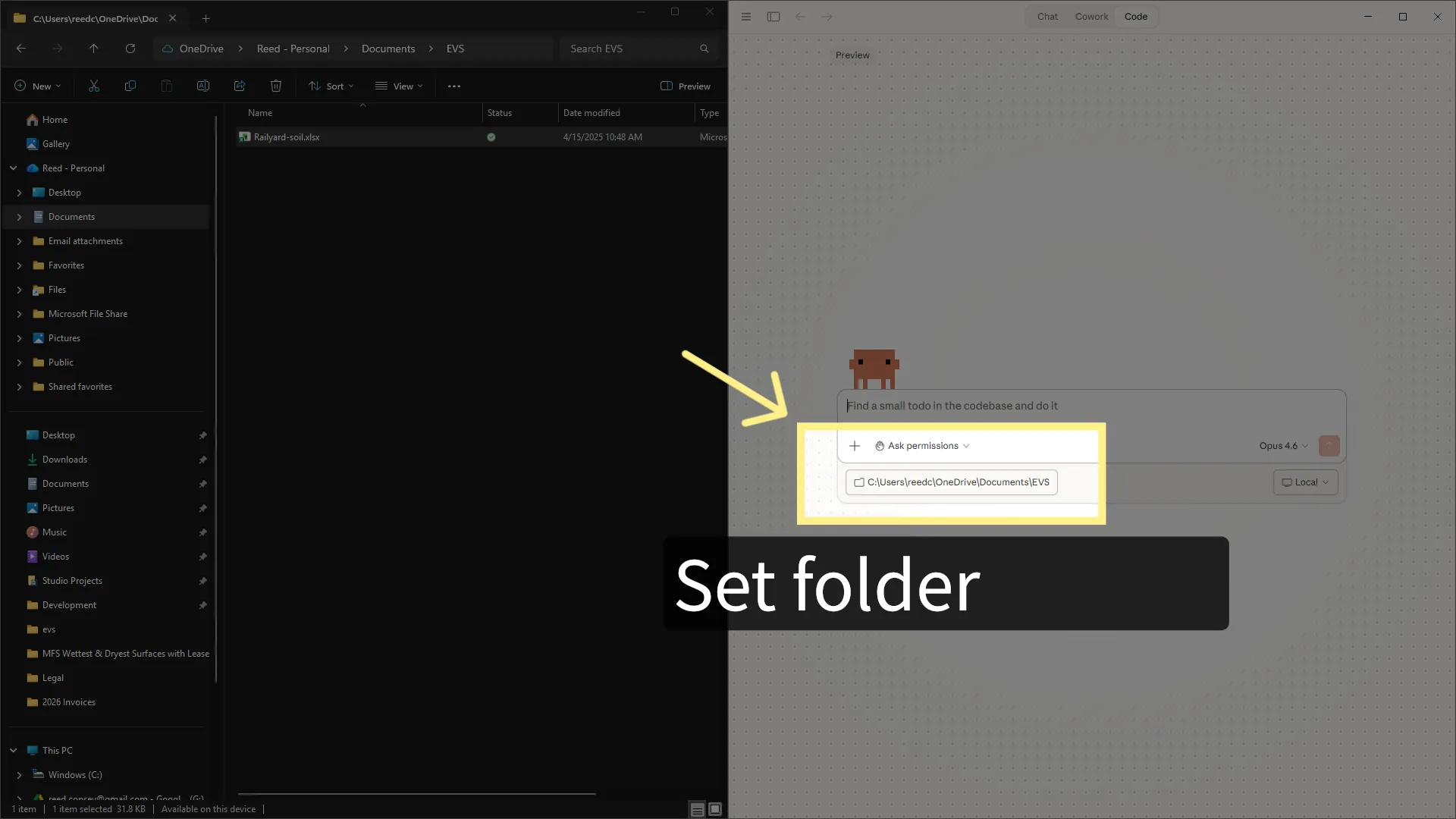Image resolution: width=1456 pixels, height=819 pixels.
Task: Expand the Pictures tree node under OneDrive
Action: click(x=20, y=338)
